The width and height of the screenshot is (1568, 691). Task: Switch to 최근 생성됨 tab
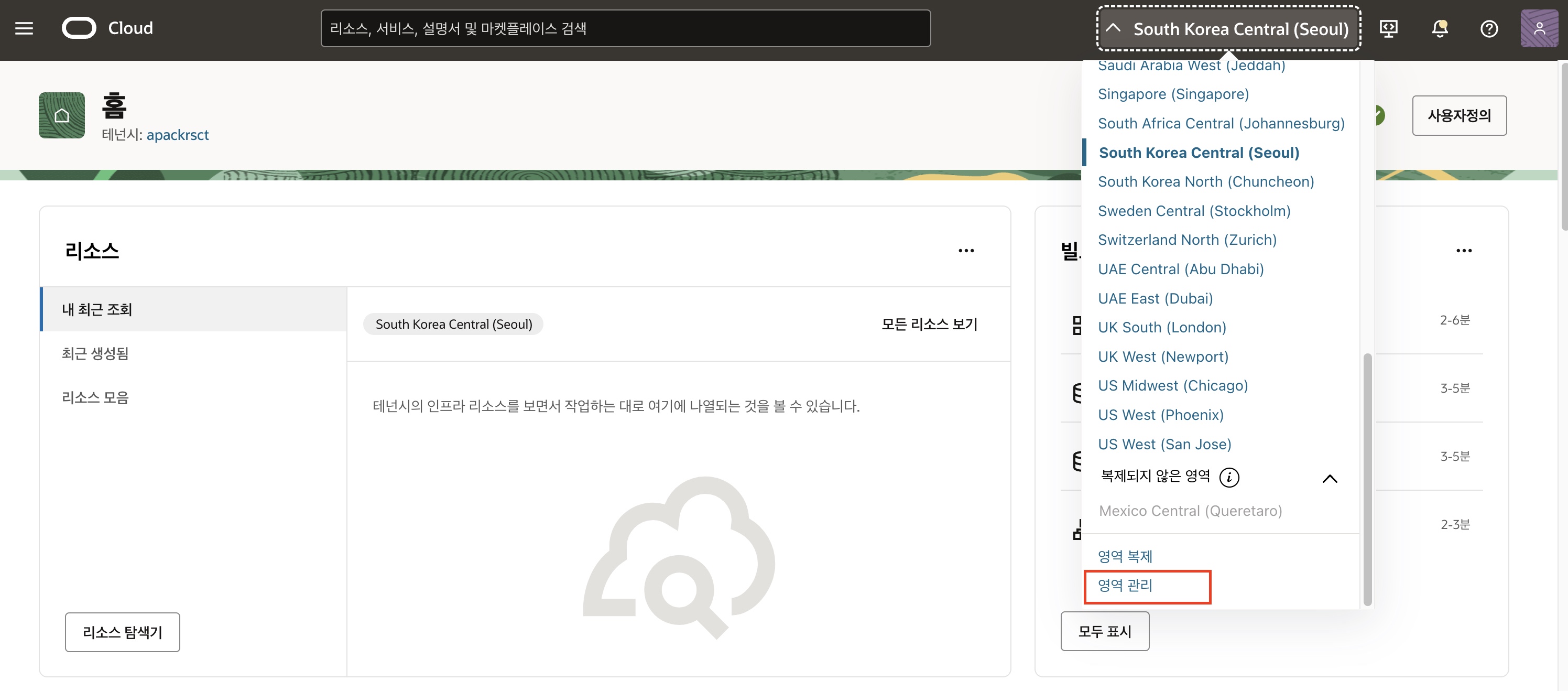pyautogui.click(x=95, y=353)
